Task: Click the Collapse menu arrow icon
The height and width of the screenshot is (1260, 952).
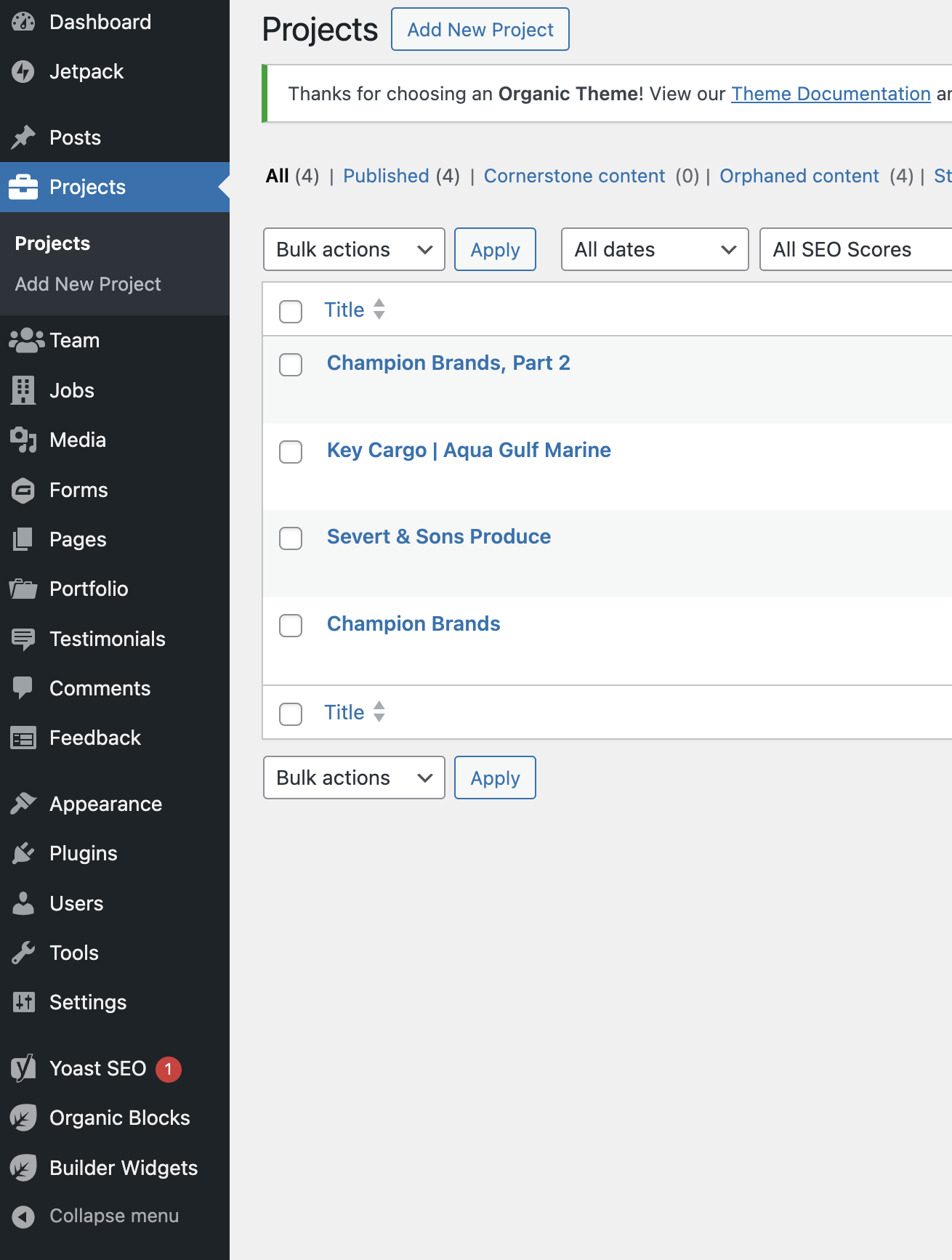Action: point(23,1216)
